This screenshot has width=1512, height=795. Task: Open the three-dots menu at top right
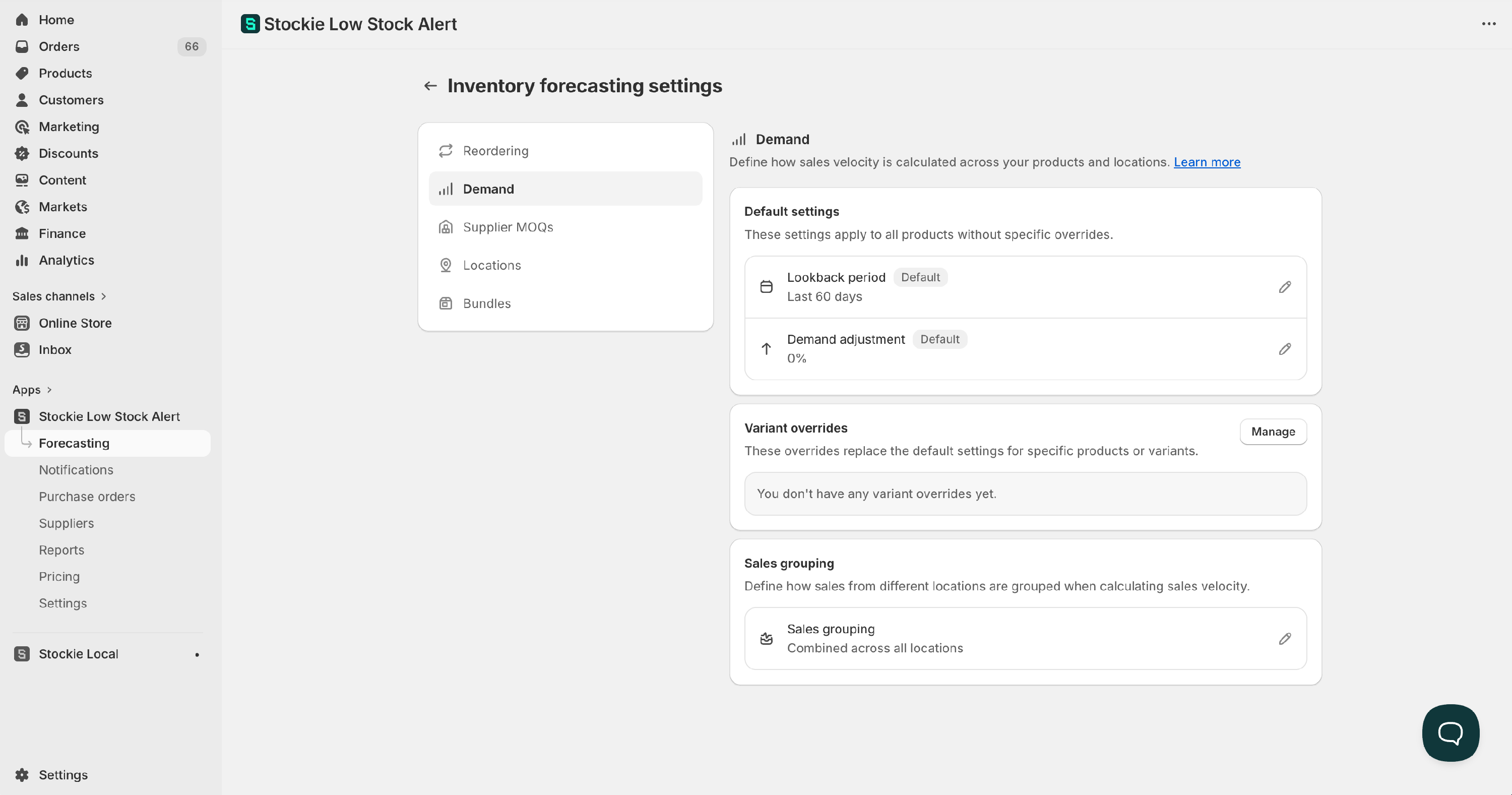[1488, 24]
